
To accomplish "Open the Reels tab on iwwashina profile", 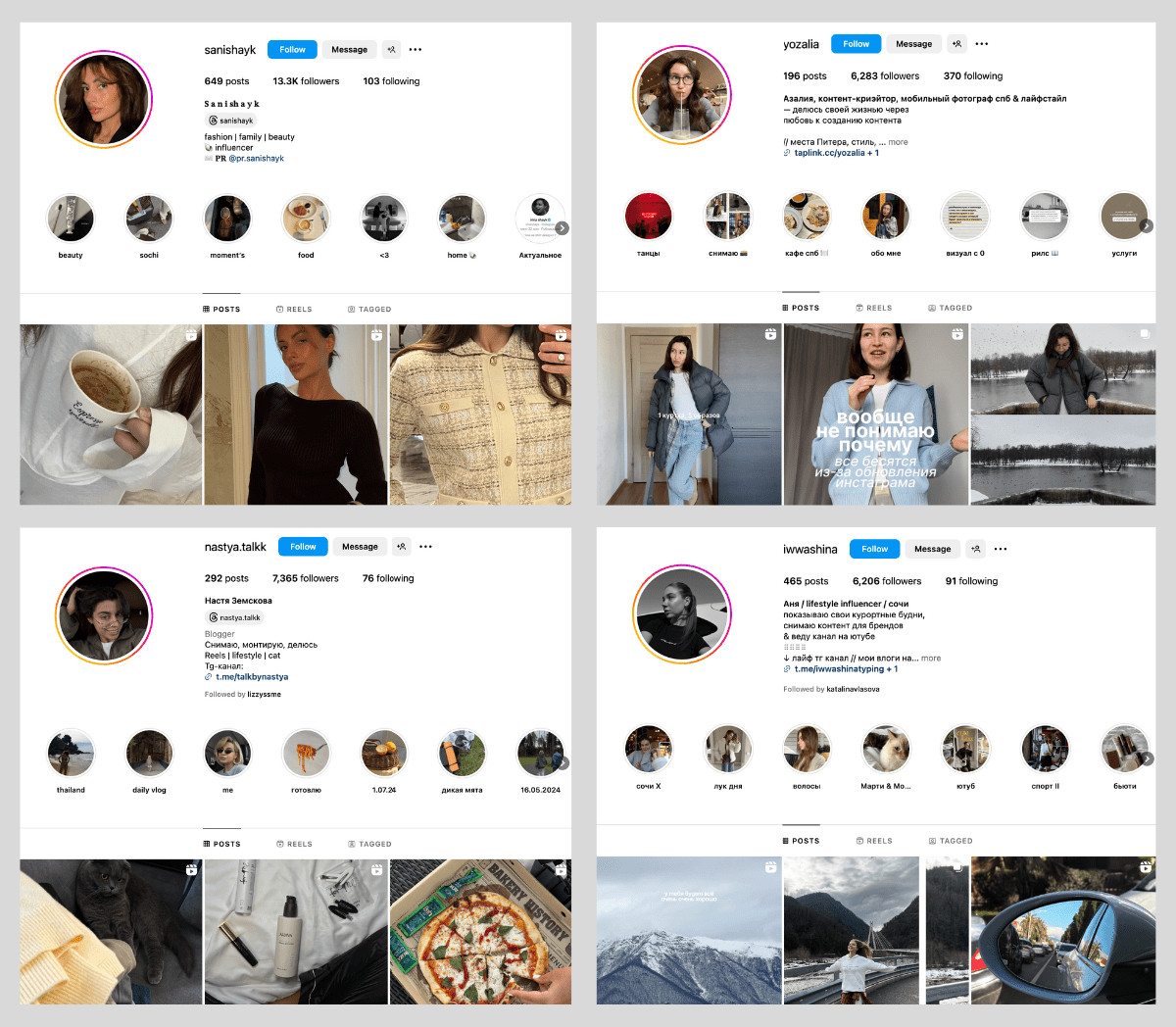I will pyautogui.click(x=874, y=841).
